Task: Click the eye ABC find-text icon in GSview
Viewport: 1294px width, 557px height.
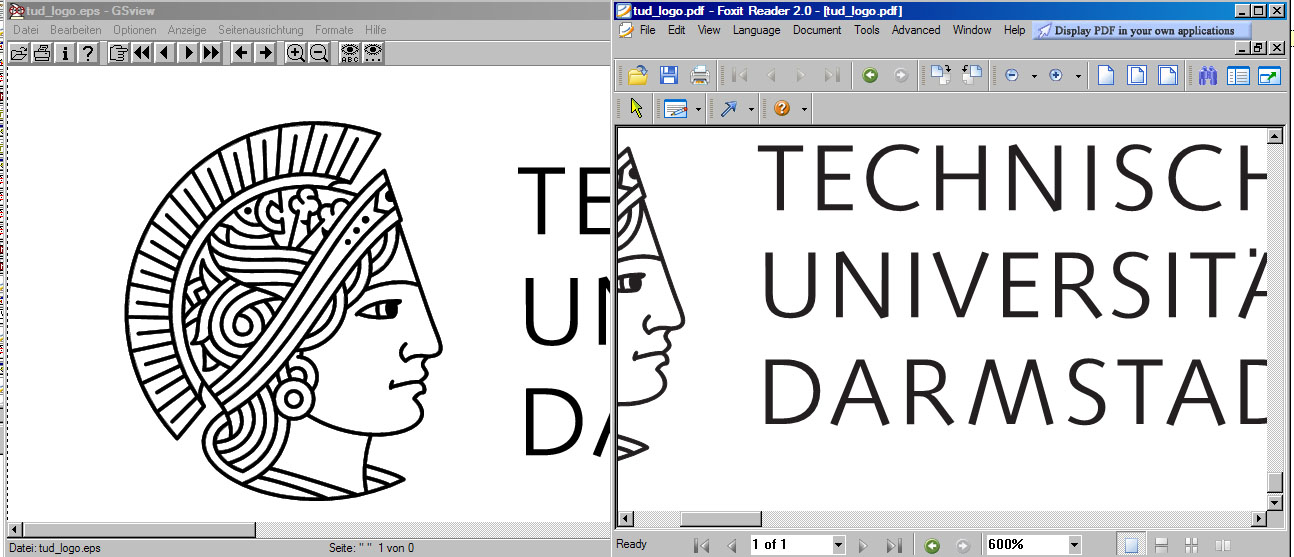Action: point(350,53)
